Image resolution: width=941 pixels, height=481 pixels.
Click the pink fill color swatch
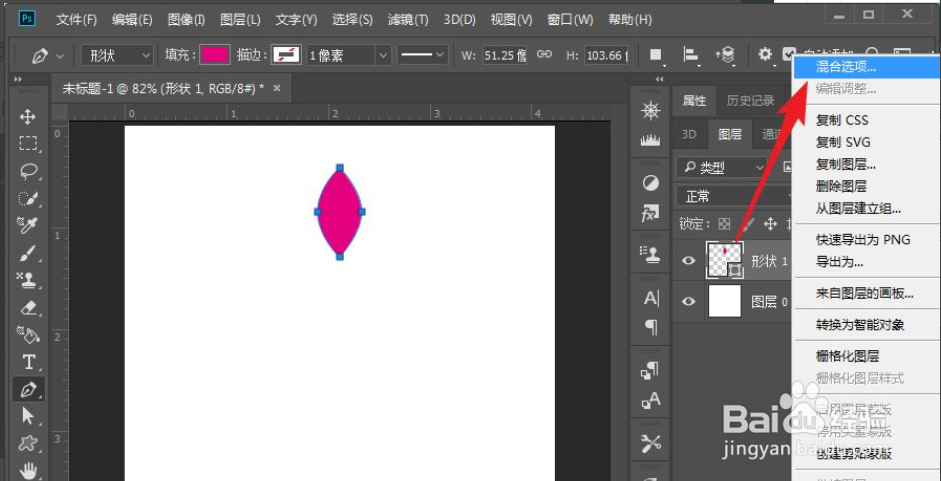click(x=215, y=55)
